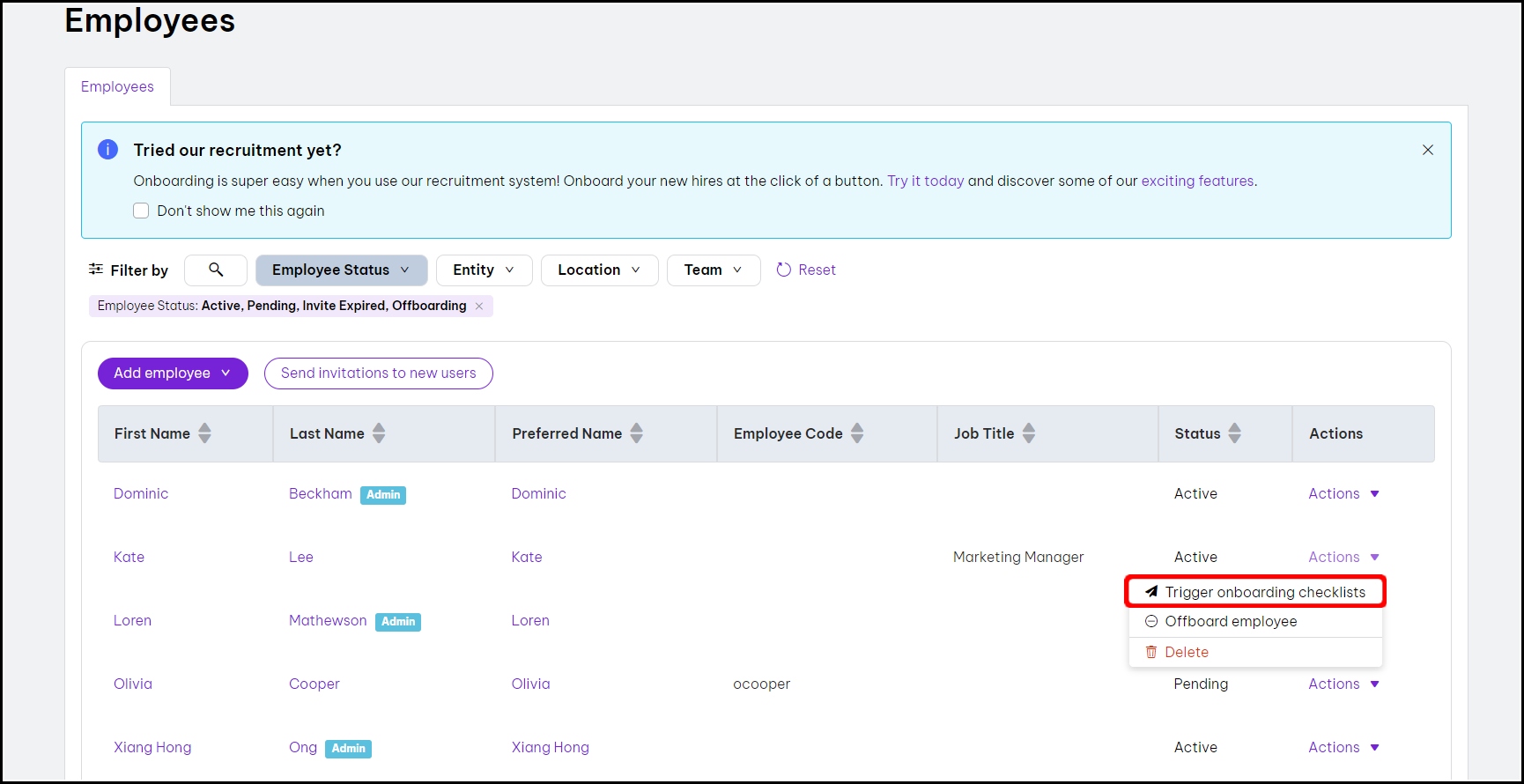
Task: Sort by First Name column
Action: pos(204,433)
